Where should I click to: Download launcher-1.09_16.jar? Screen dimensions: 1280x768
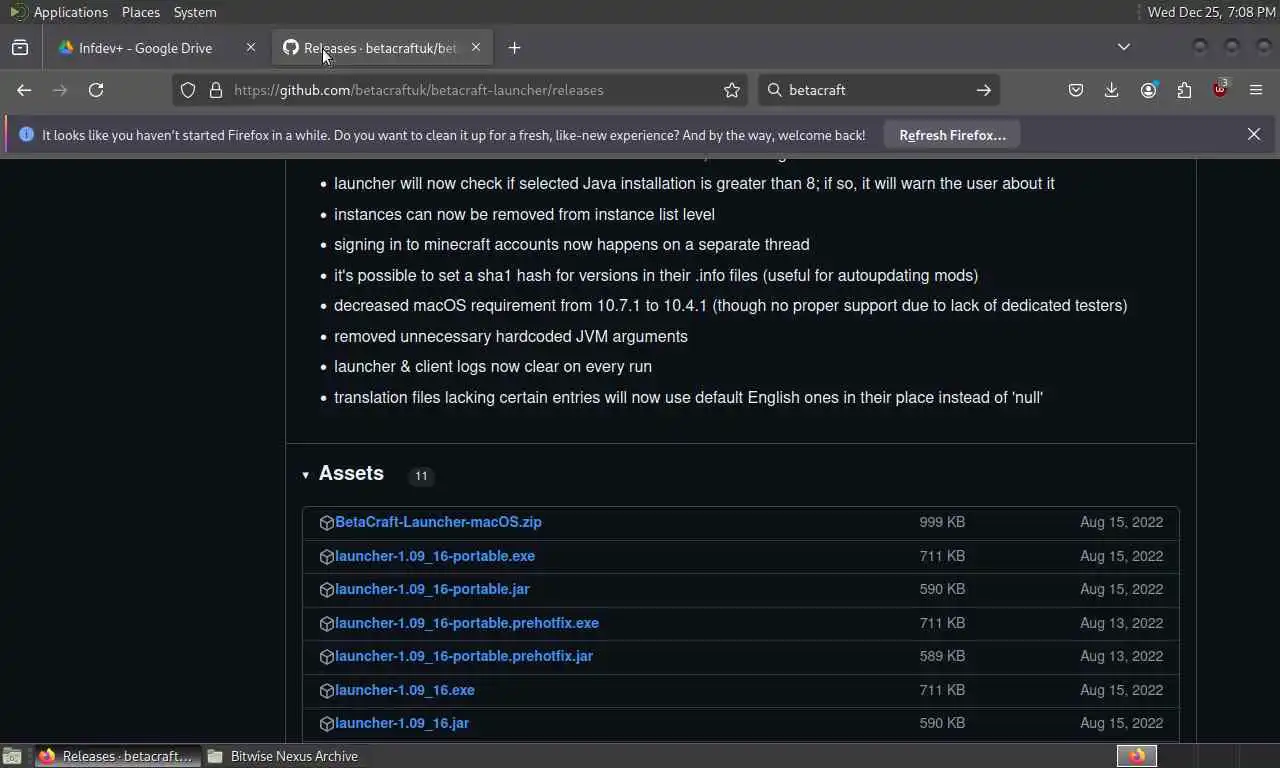(x=402, y=723)
